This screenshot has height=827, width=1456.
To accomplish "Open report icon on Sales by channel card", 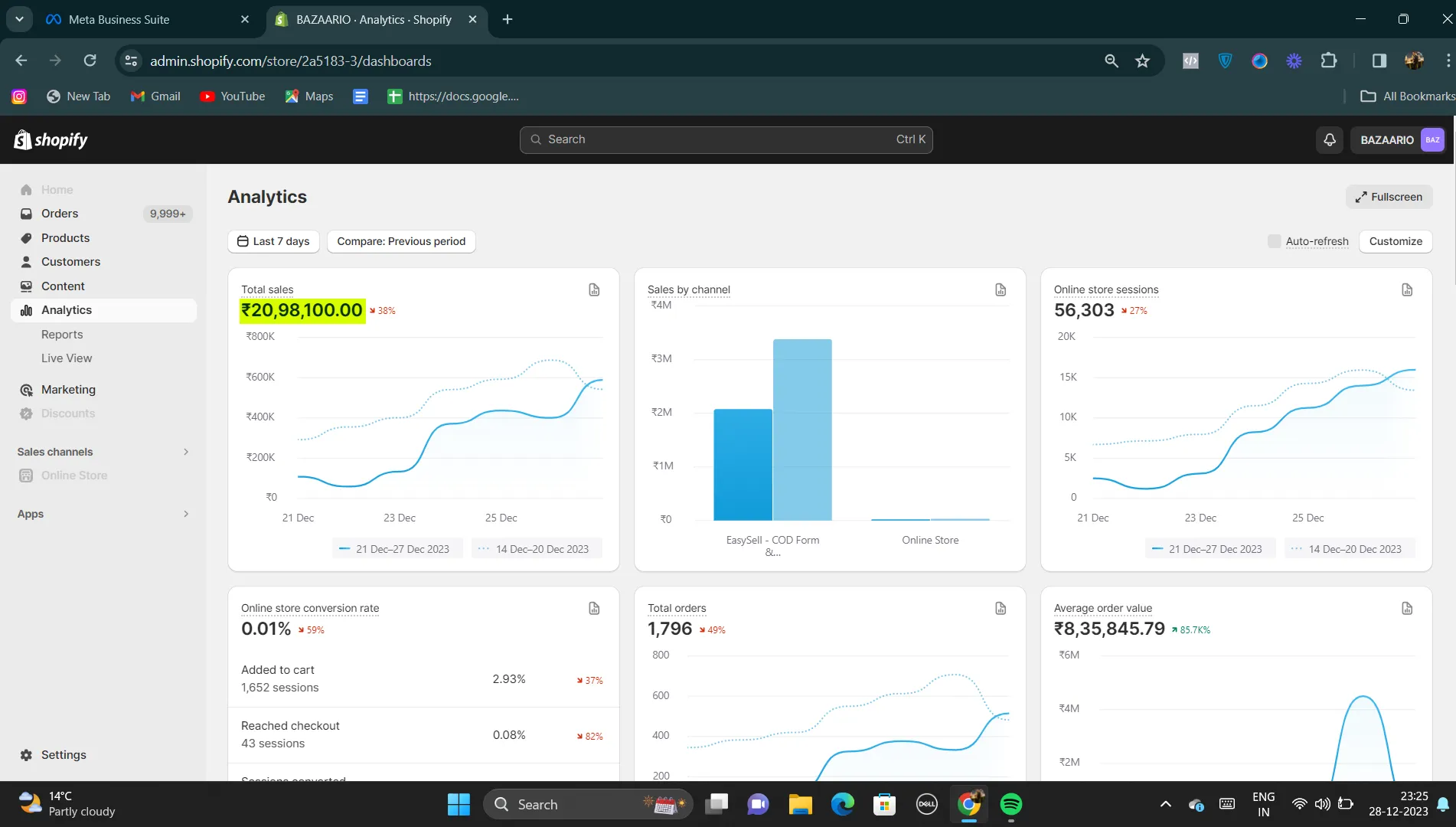I will [x=1001, y=289].
